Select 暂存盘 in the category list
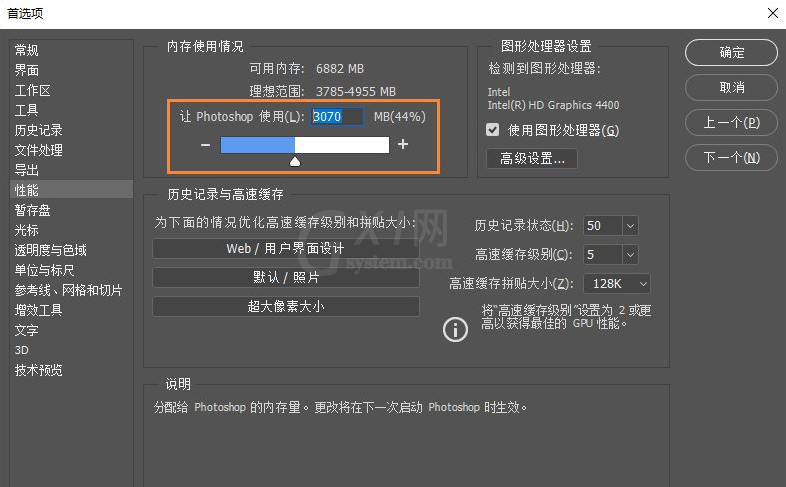This screenshot has height=487, width=786. pyautogui.click(x=71, y=210)
